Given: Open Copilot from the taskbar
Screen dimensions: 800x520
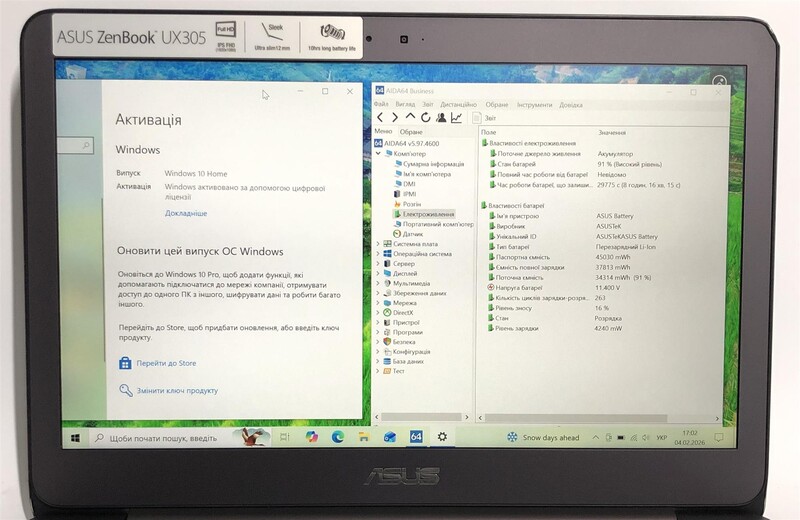Looking at the screenshot, I should (311, 437).
